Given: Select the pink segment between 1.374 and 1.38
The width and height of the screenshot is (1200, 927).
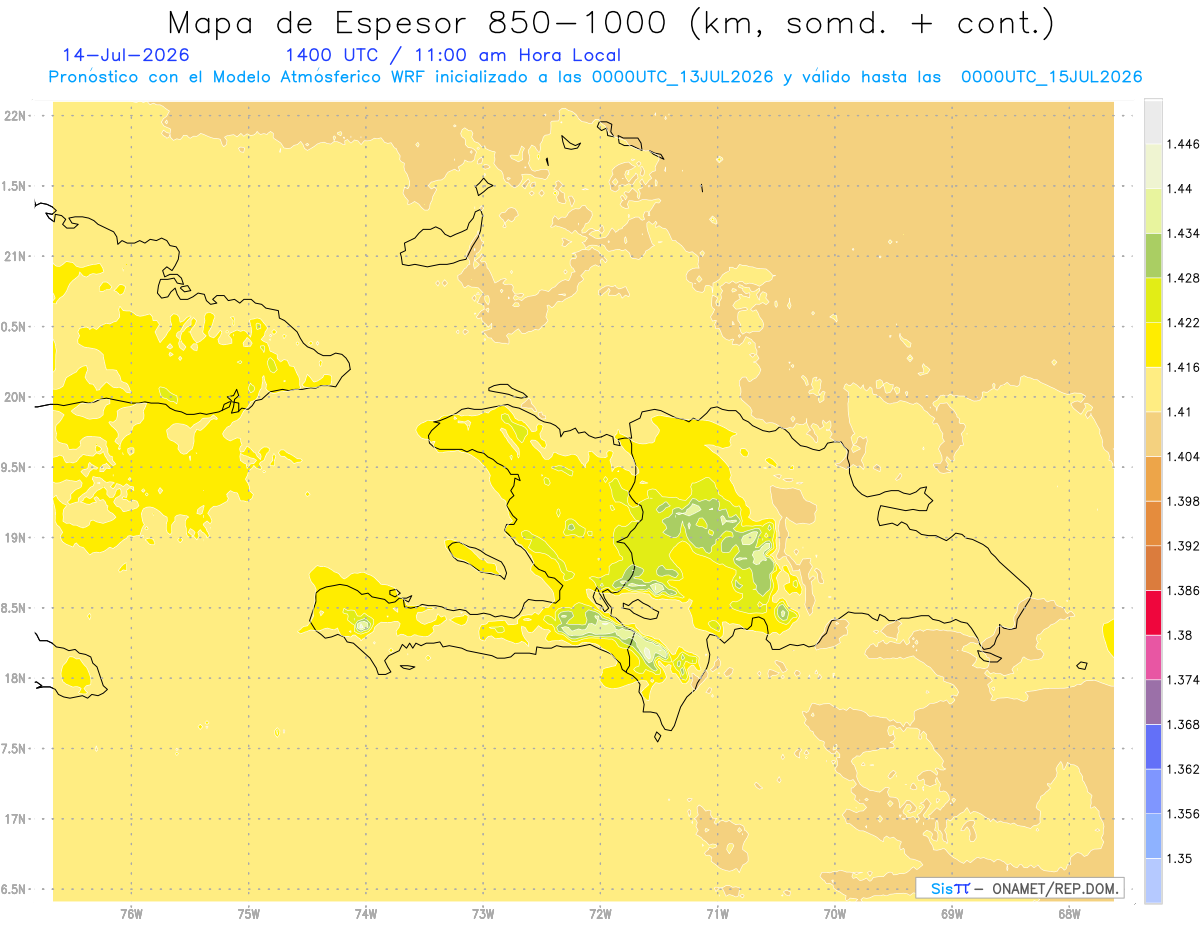Looking at the screenshot, I should [x=1153, y=657].
